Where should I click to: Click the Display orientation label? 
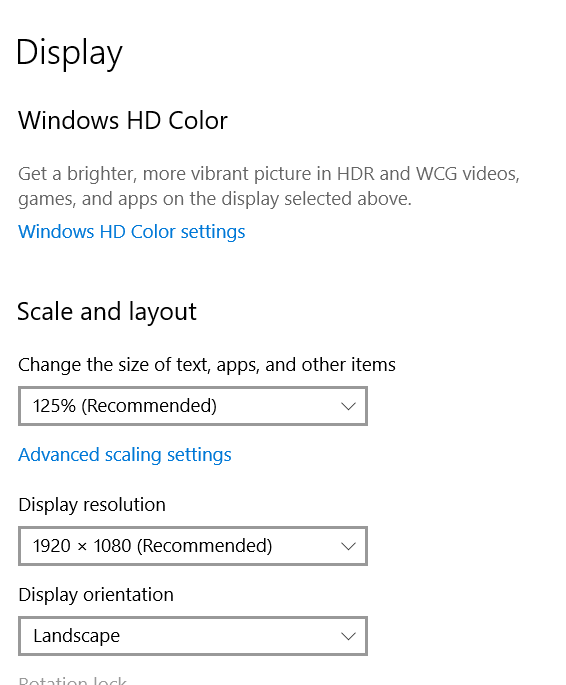point(96,595)
